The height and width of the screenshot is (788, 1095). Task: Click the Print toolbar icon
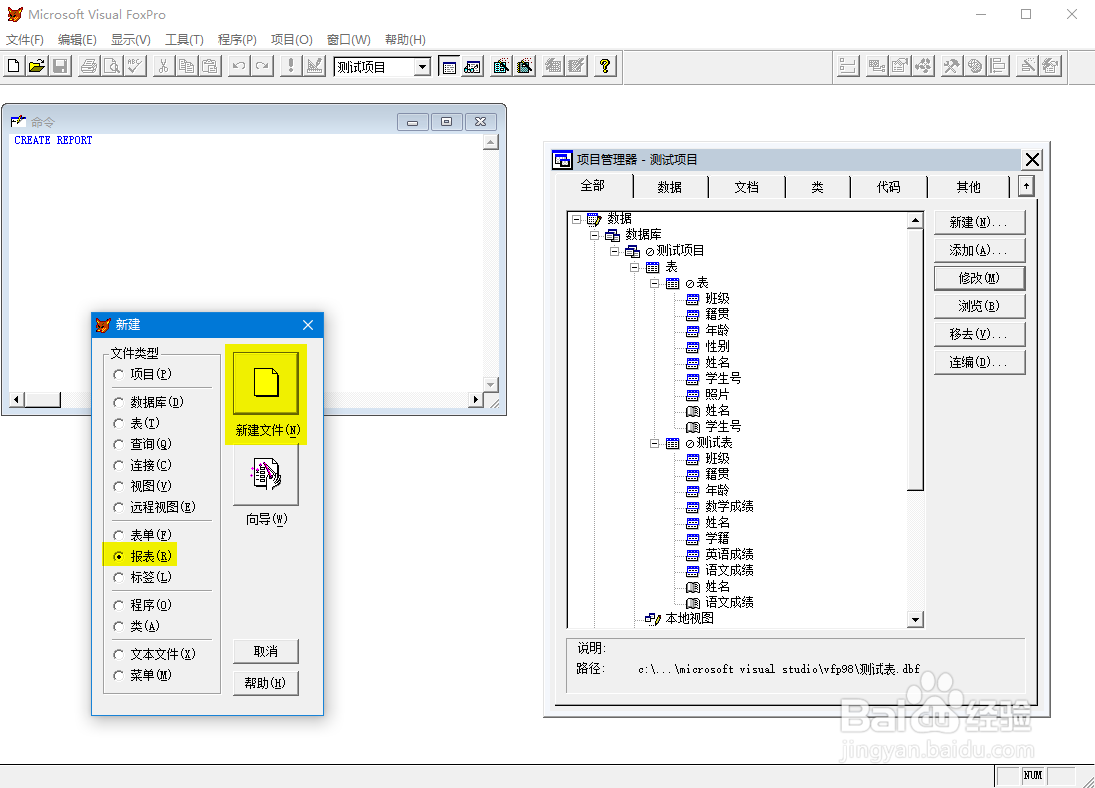pyautogui.click(x=89, y=66)
